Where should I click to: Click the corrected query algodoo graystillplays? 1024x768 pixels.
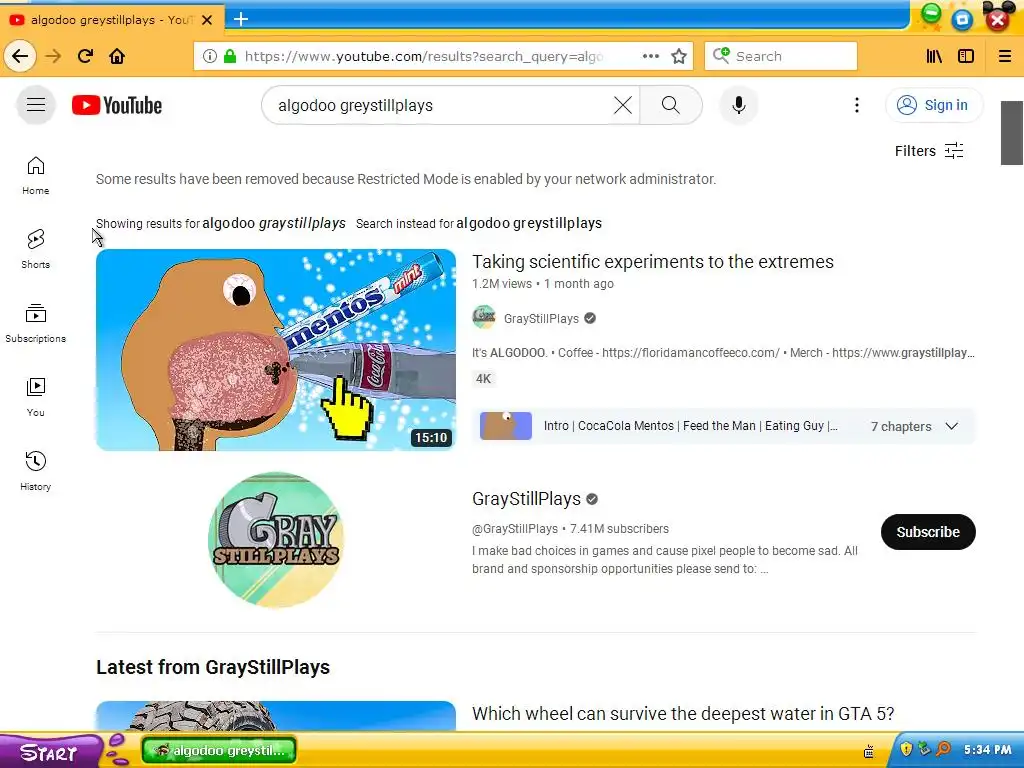[x=274, y=223]
